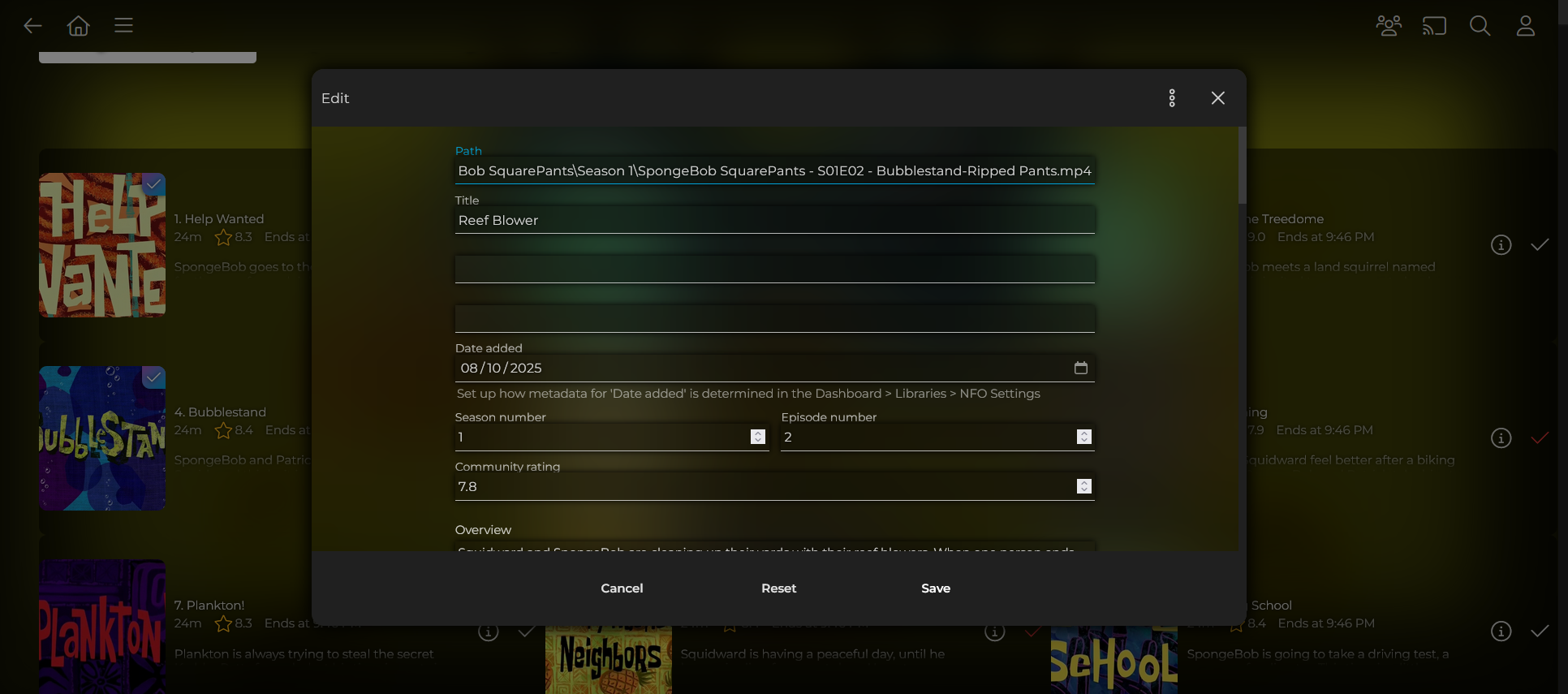
Task: Open the Date added calendar picker
Action: pos(1080,368)
